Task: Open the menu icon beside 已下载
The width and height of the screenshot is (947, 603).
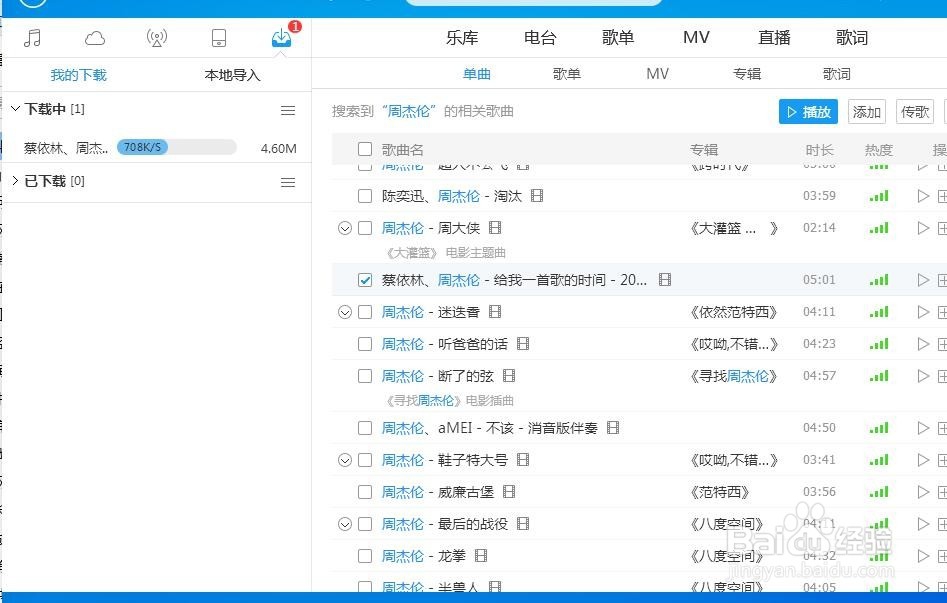Action: [x=288, y=182]
